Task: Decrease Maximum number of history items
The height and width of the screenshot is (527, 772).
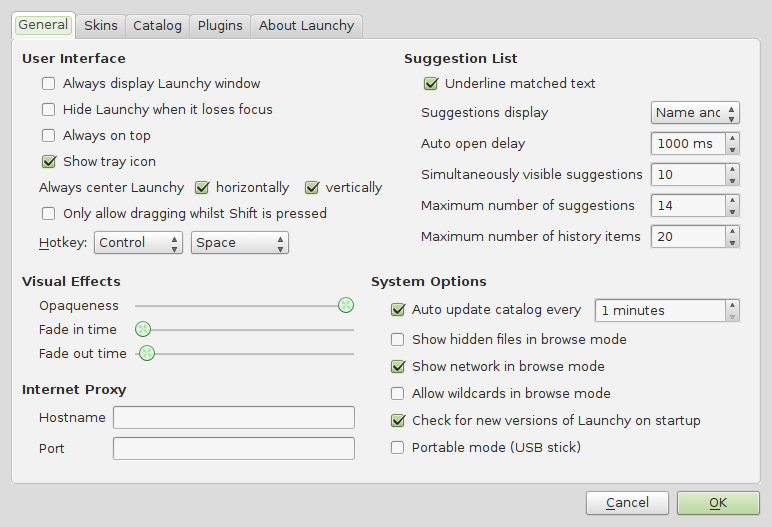Action: coord(732,242)
